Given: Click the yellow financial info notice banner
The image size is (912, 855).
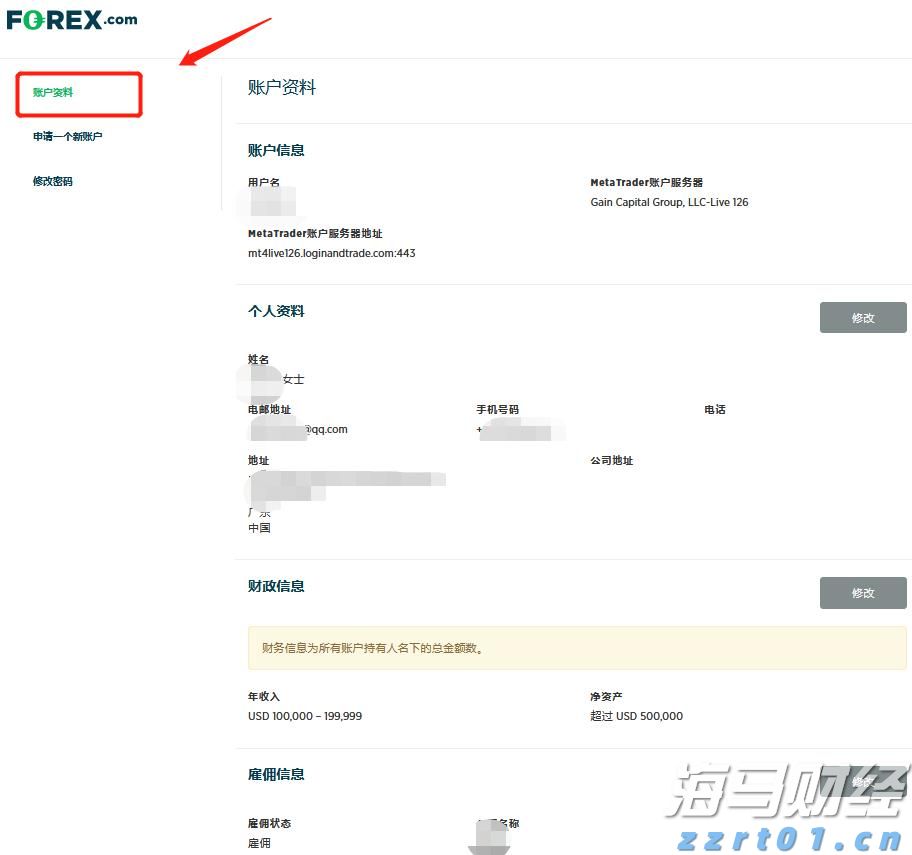Looking at the screenshot, I should pyautogui.click(x=576, y=648).
